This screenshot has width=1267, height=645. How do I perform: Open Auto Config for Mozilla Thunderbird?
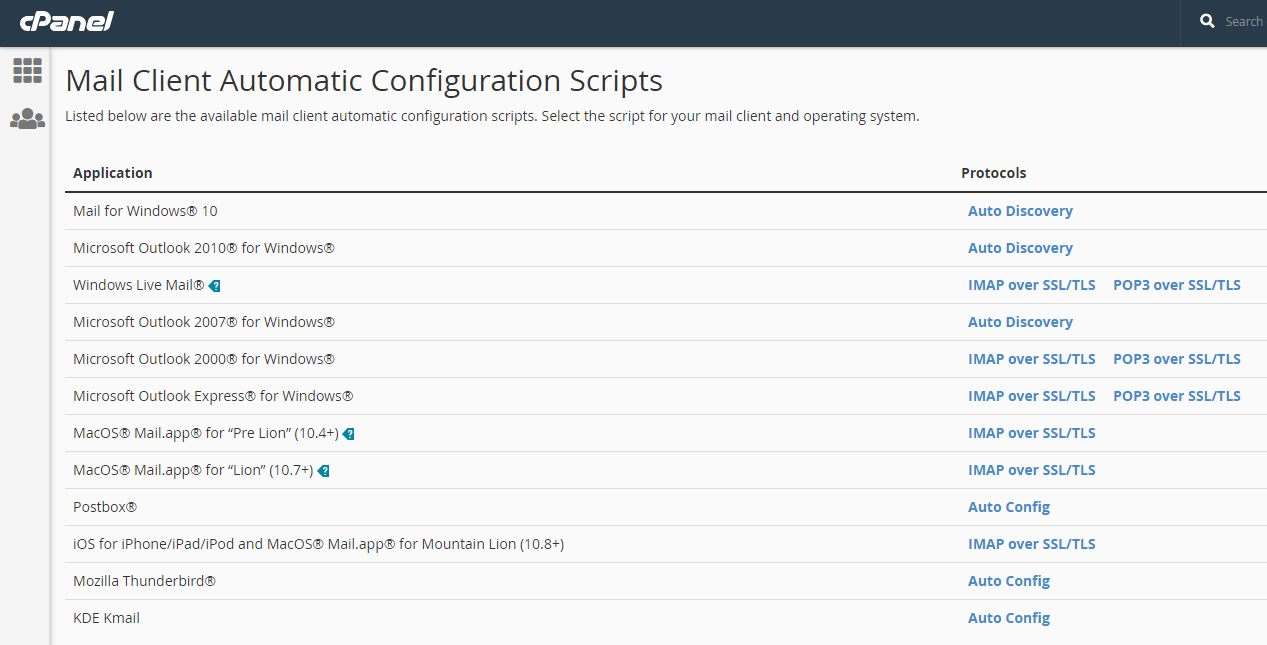[x=1009, y=581]
